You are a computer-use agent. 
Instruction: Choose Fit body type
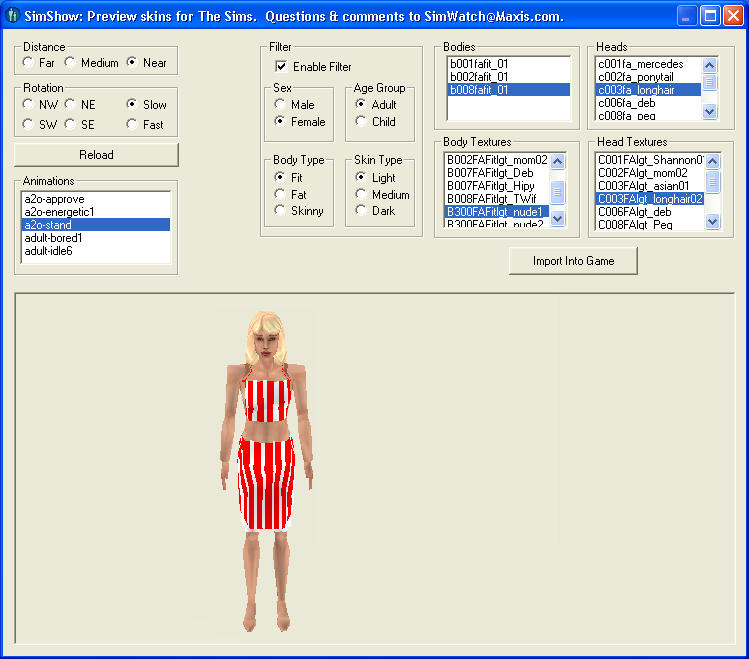coord(289,178)
